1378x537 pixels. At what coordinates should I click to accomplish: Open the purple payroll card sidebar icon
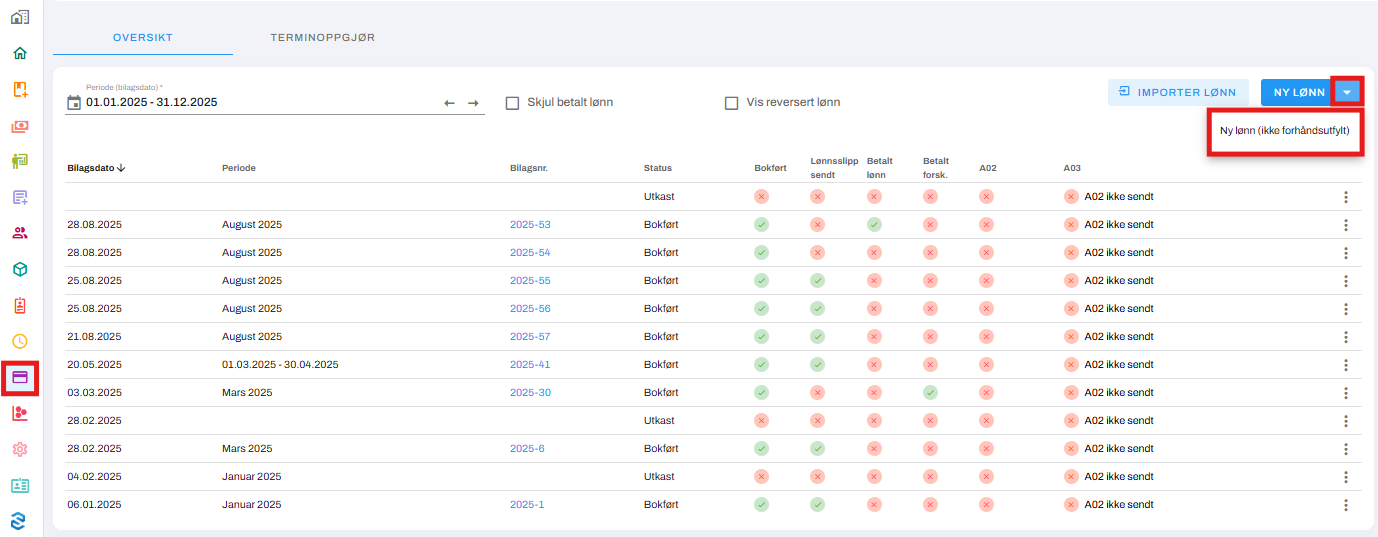pyautogui.click(x=20, y=378)
